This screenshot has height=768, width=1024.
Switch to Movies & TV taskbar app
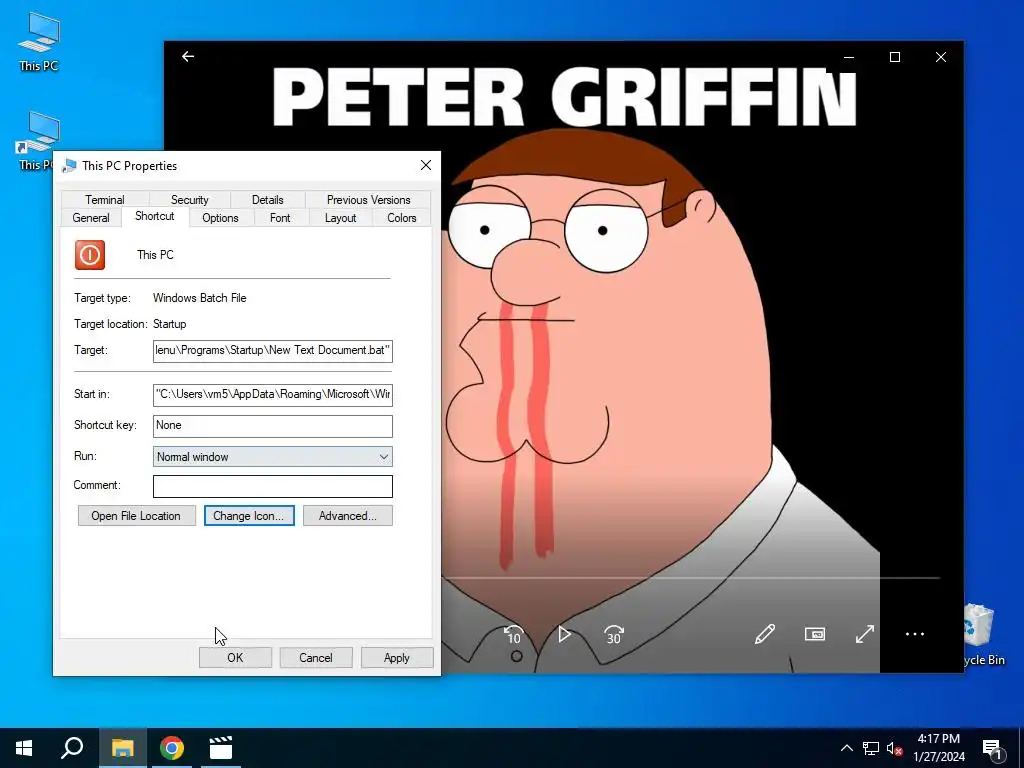221,748
